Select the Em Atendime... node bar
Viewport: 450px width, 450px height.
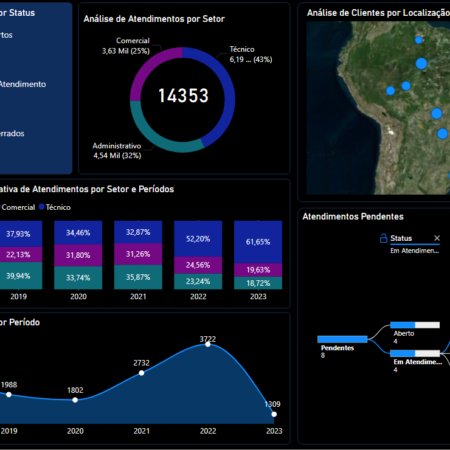415,353
